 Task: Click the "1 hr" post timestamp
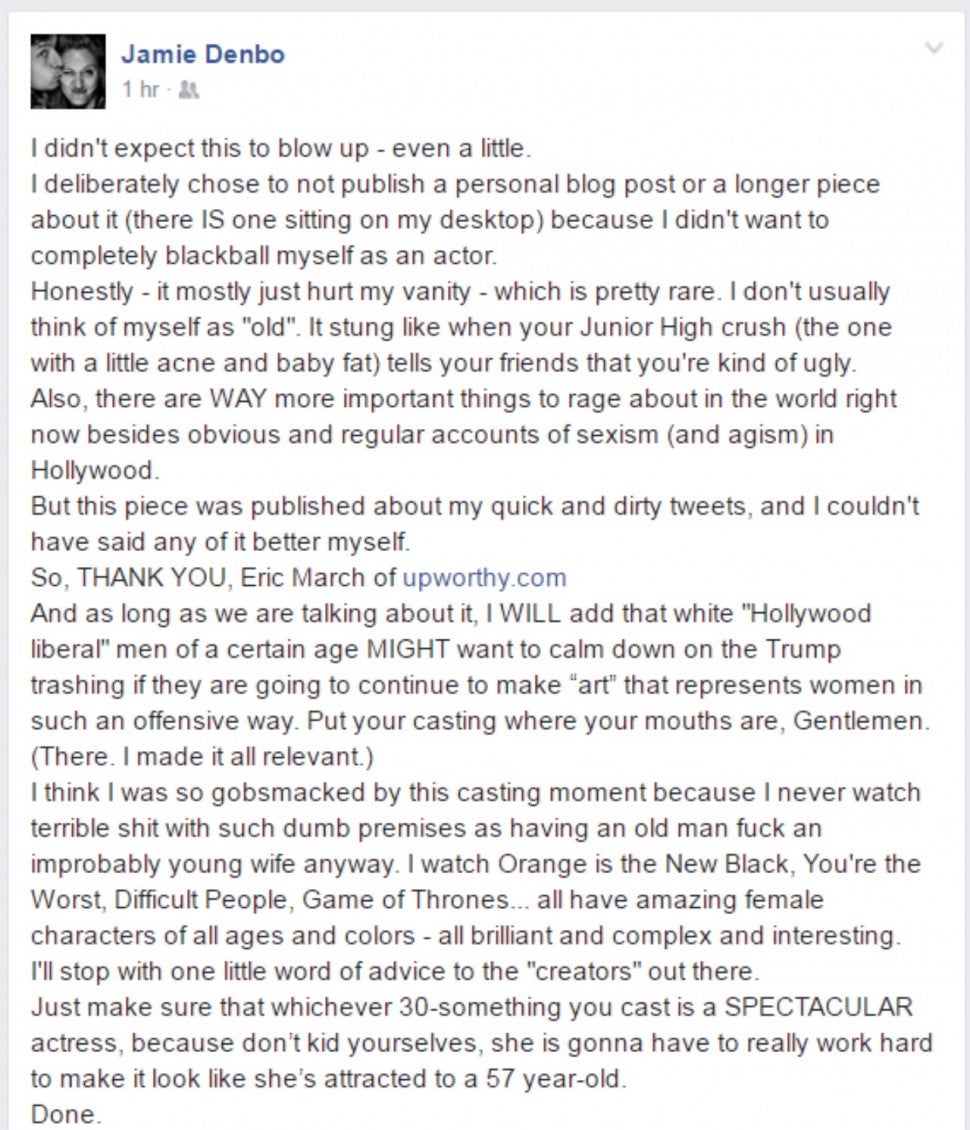click(x=140, y=90)
